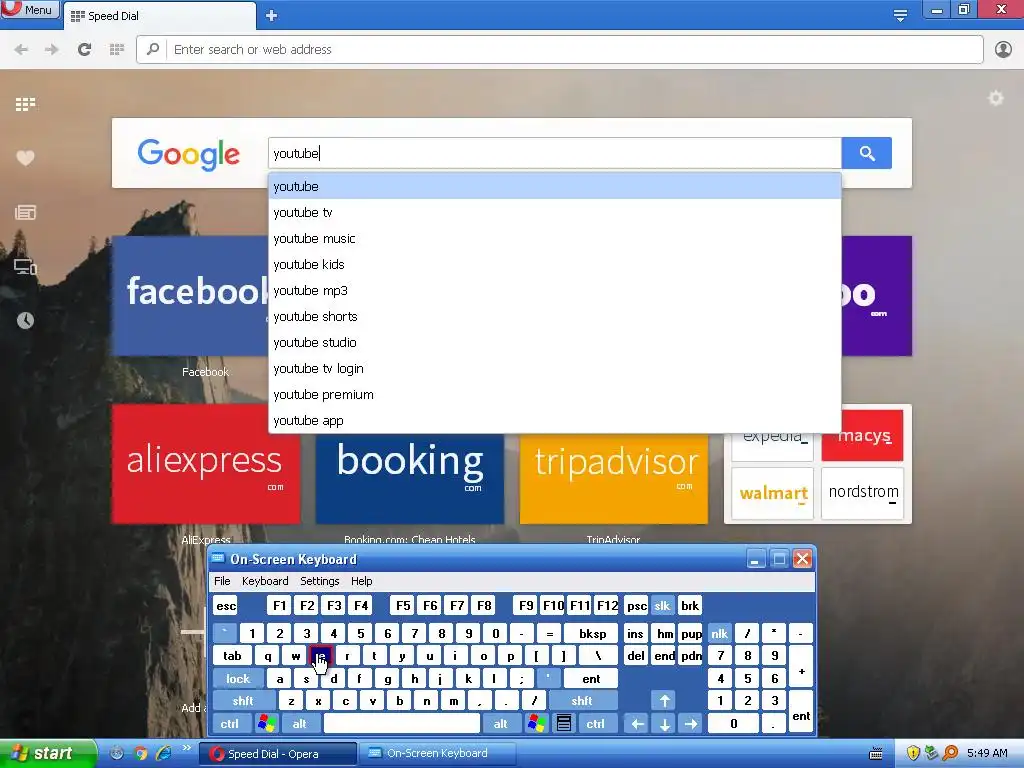Toggle the lock (caps) key
1024x768 pixels.
[x=238, y=679]
